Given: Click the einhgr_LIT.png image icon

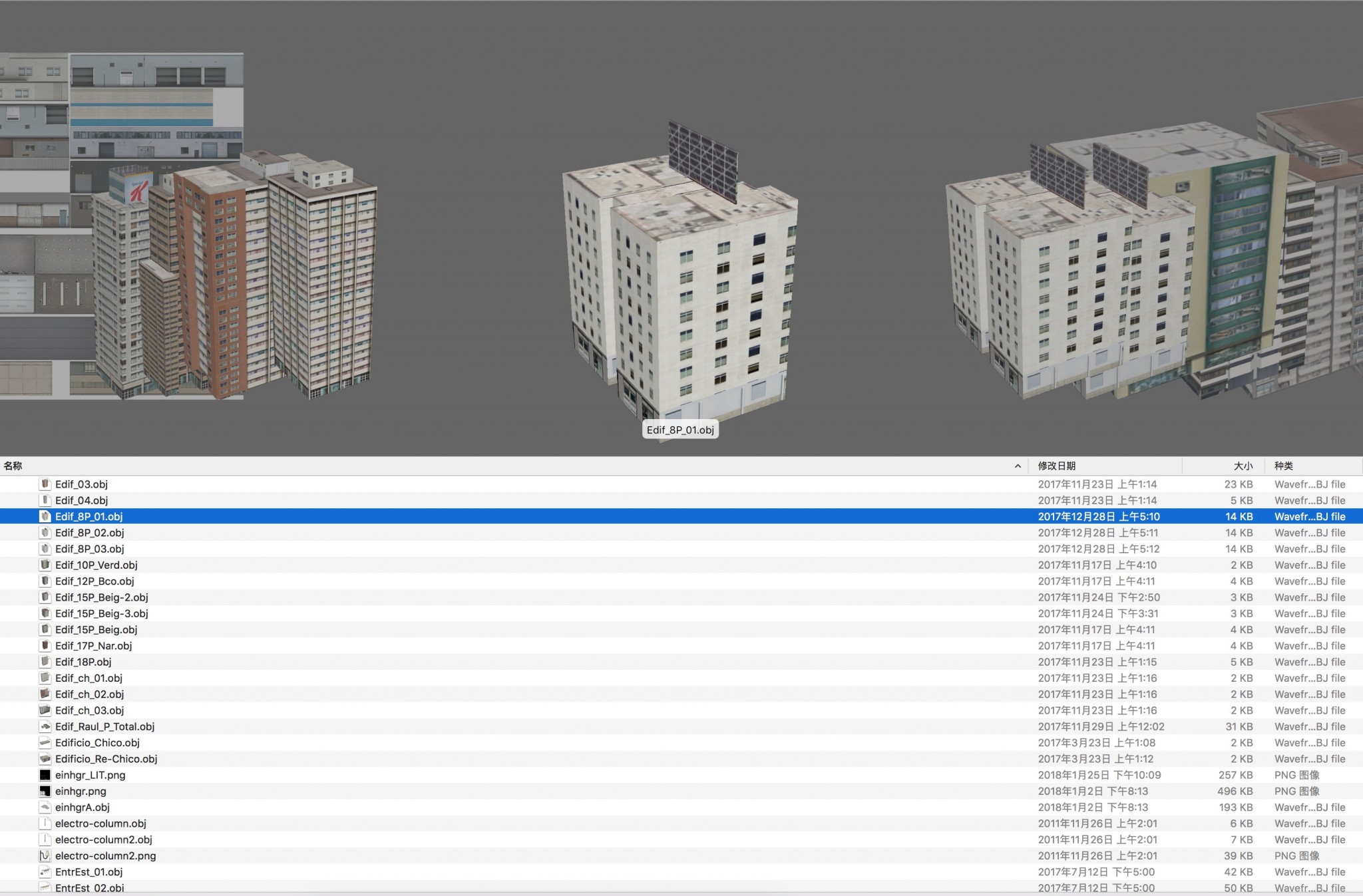Looking at the screenshot, I should click(45, 775).
